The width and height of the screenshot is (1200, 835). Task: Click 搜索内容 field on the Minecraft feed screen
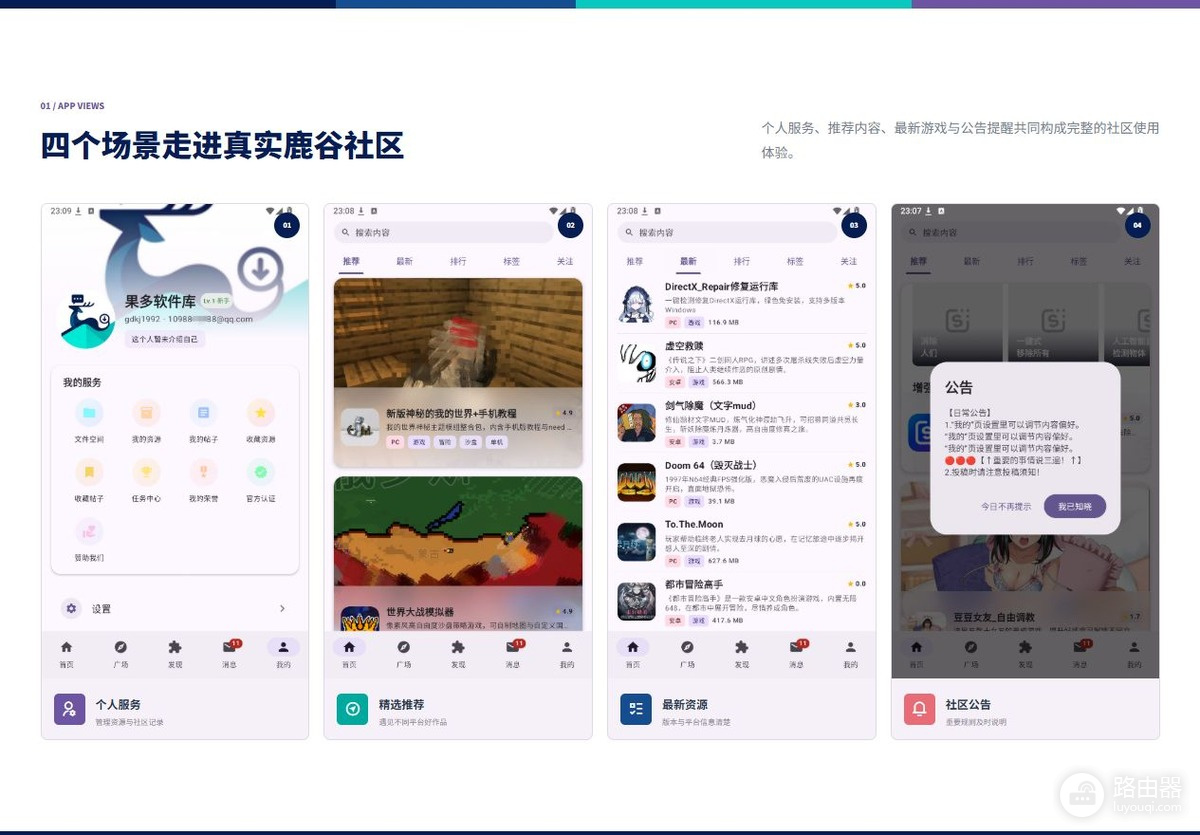coord(444,232)
